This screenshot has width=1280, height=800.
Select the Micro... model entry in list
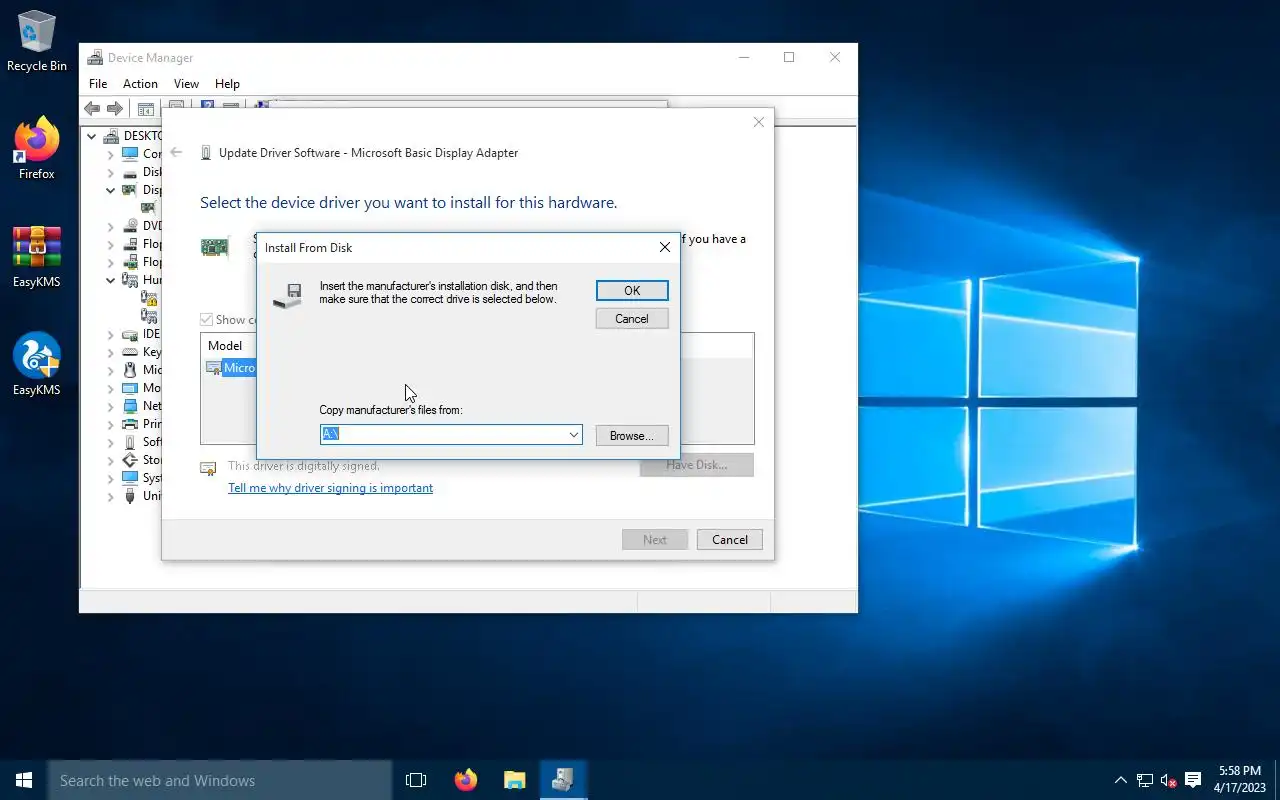[232, 368]
